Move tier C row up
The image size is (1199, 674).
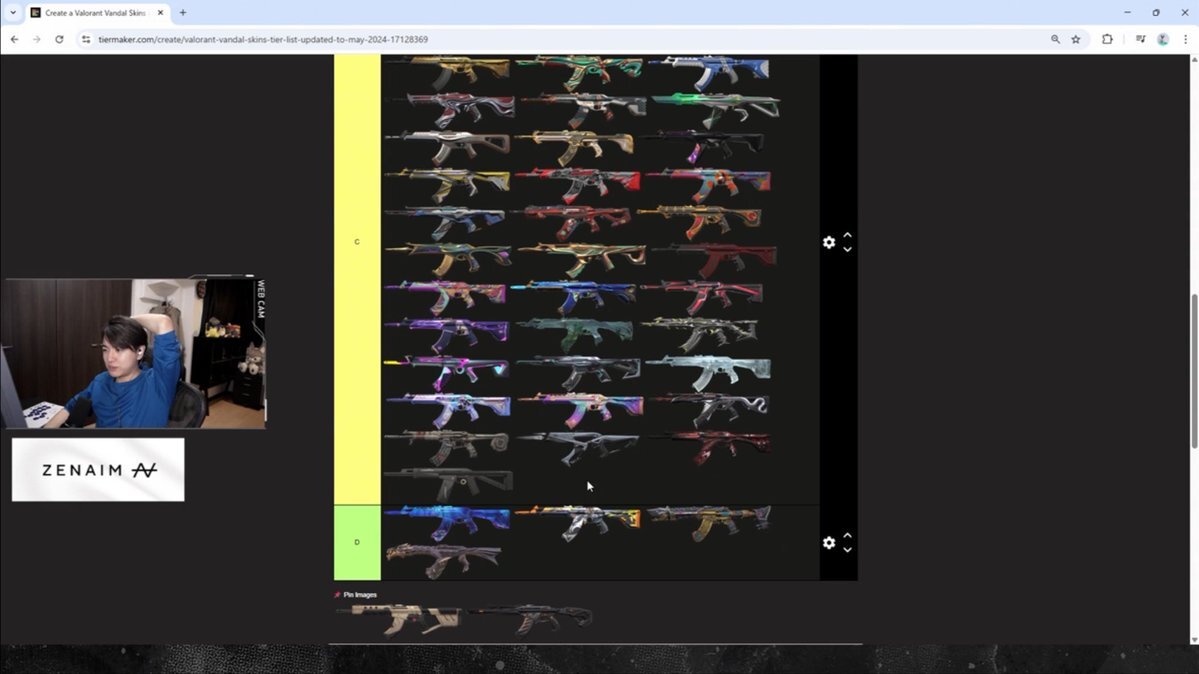(x=847, y=236)
